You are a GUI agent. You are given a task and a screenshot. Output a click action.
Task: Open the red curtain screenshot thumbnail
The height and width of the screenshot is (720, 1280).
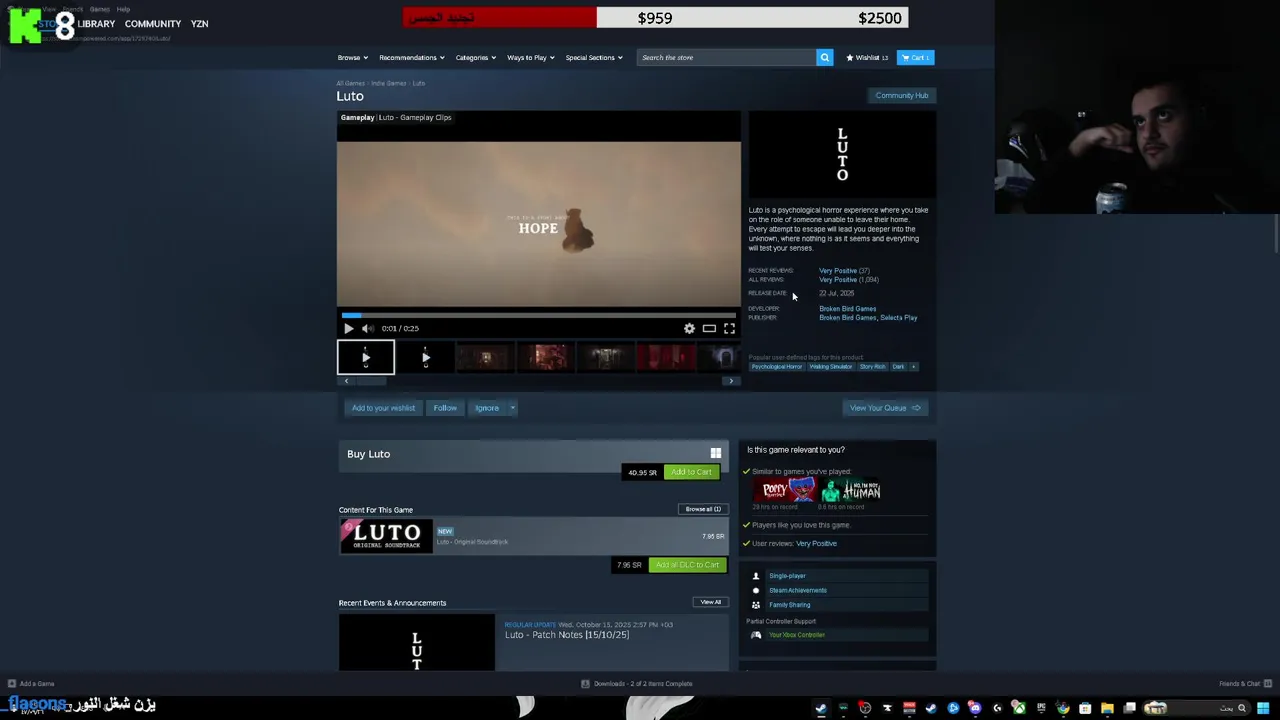point(666,357)
